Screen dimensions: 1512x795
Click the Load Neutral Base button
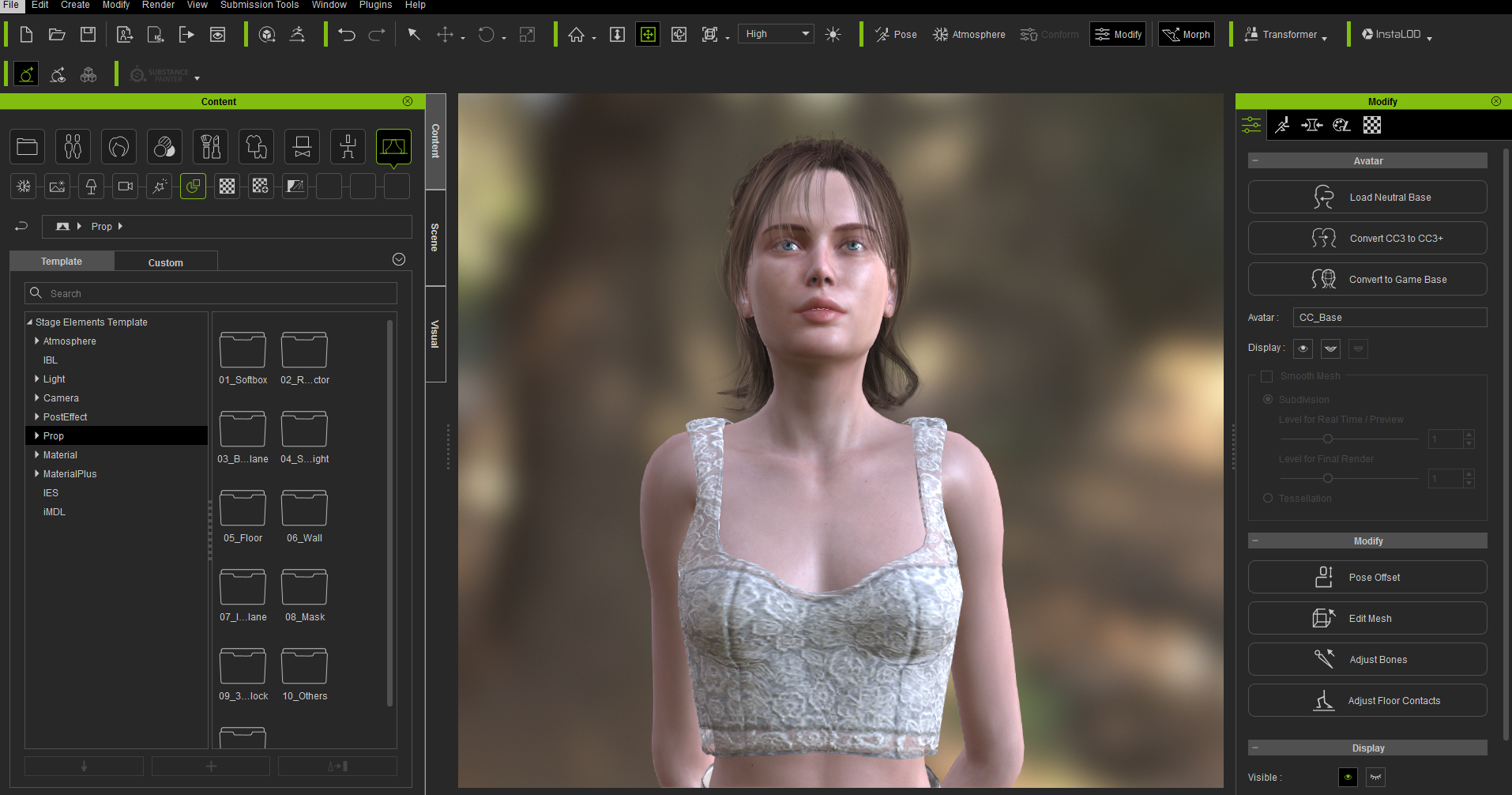click(x=1367, y=197)
